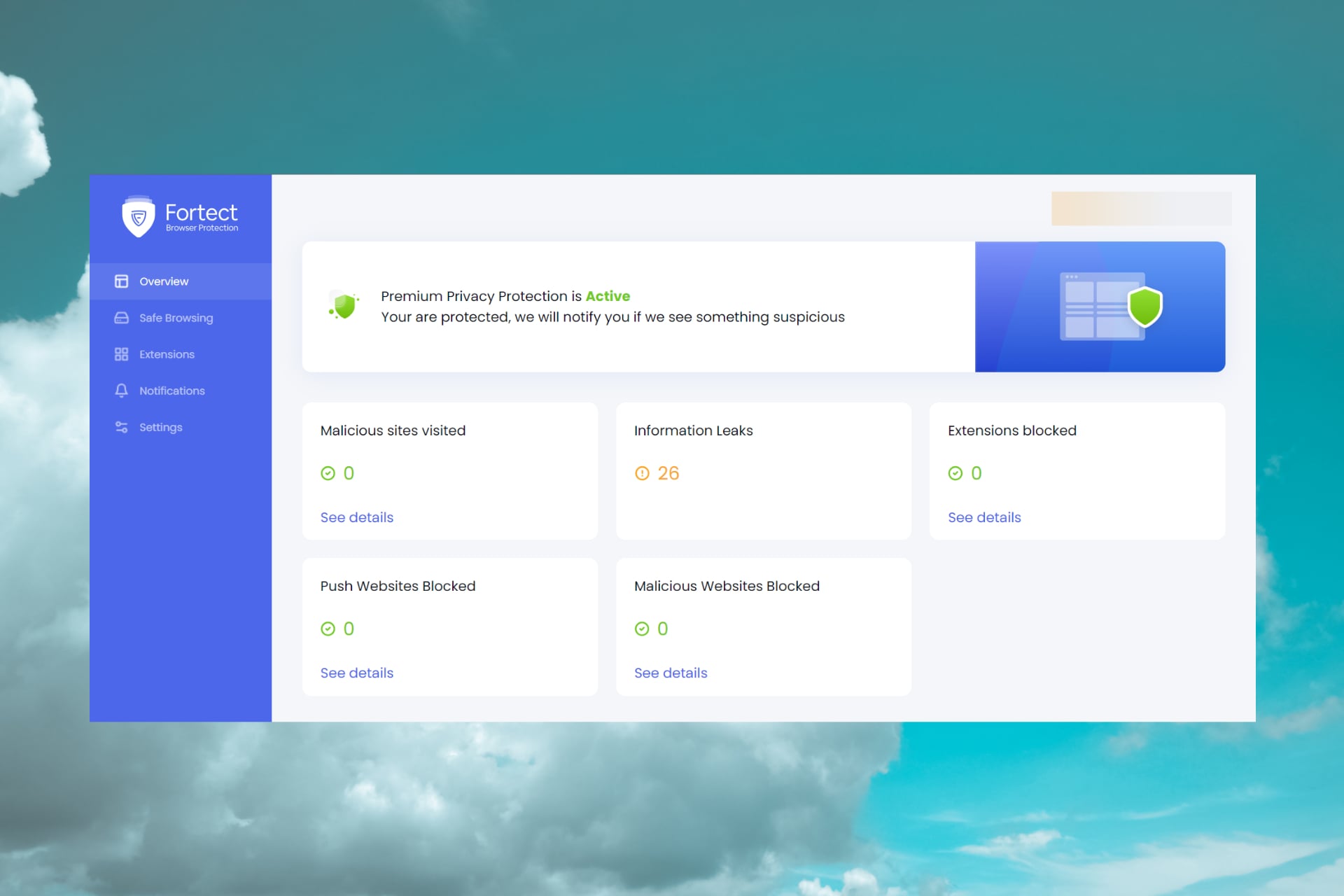This screenshot has width=1344, height=896.
Task: Click the Safe Browsing sidebar icon
Action: [121, 318]
